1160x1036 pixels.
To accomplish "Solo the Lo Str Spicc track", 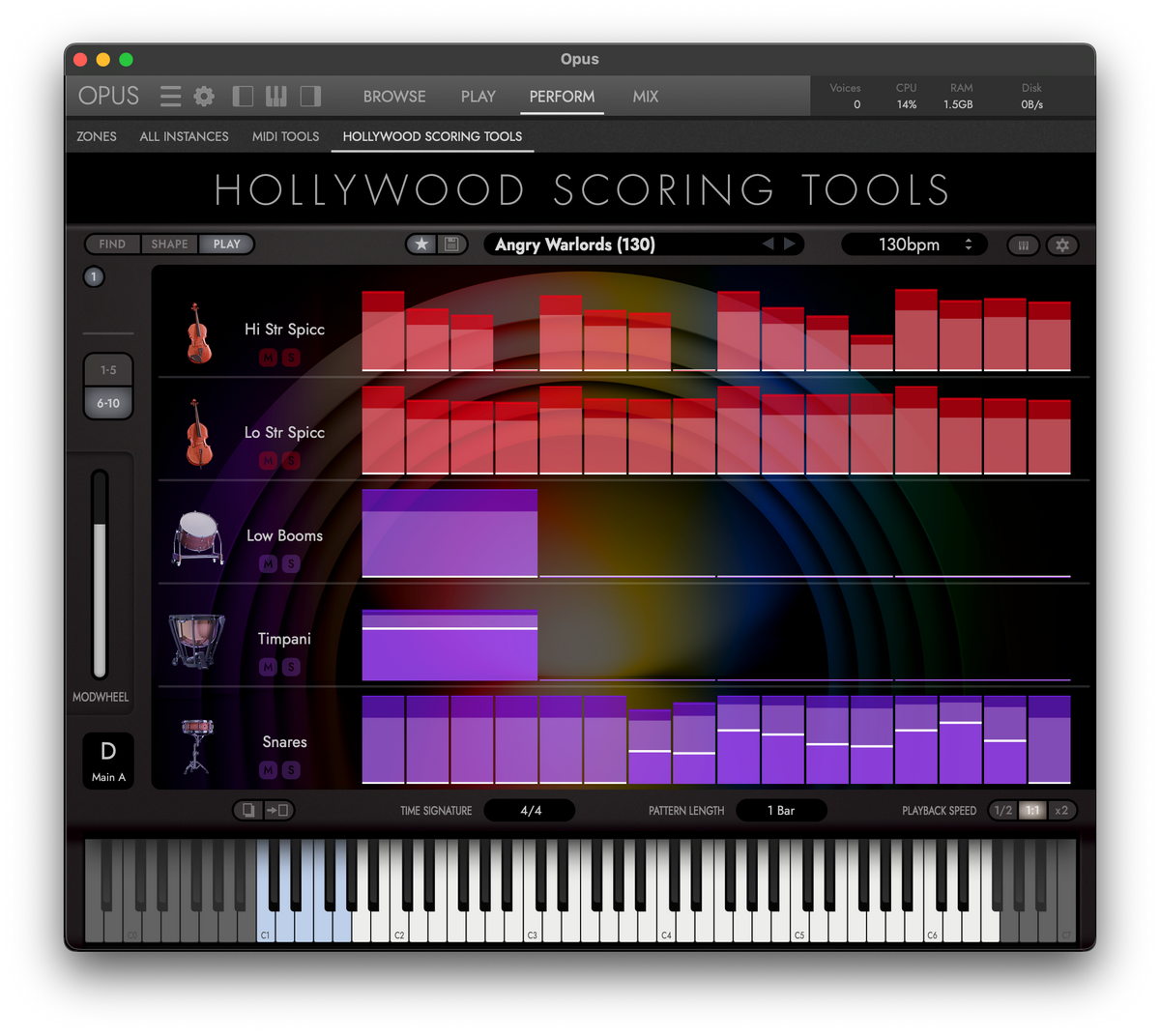I will point(291,461).
